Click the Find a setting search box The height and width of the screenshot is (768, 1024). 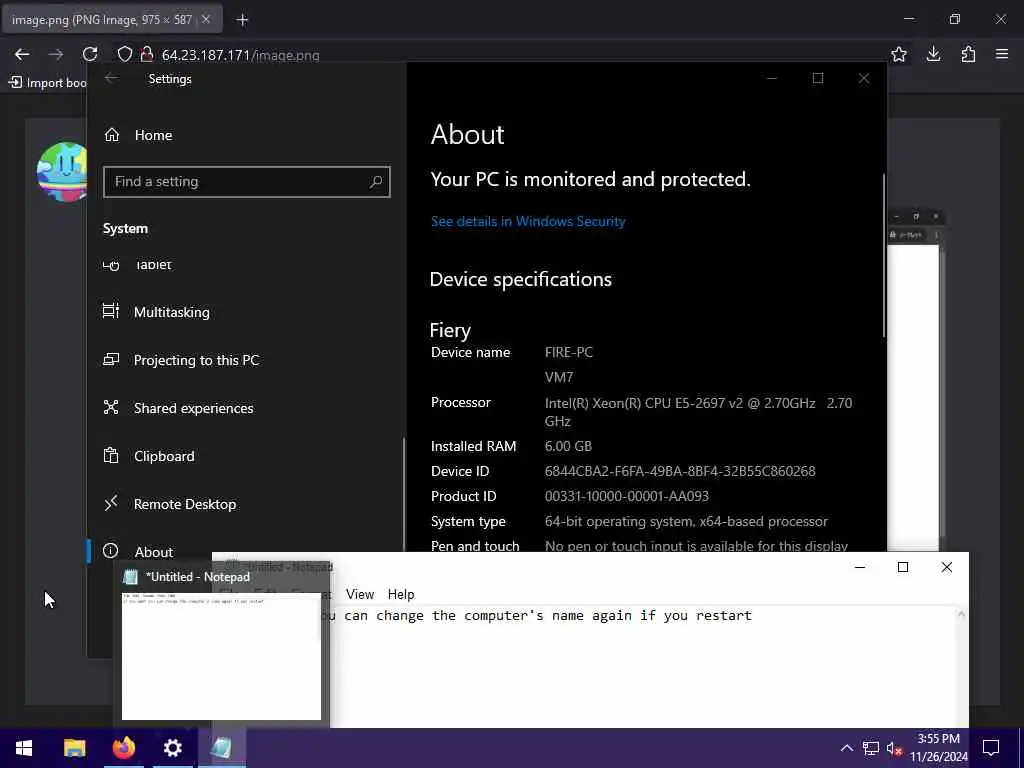point(246,182)
